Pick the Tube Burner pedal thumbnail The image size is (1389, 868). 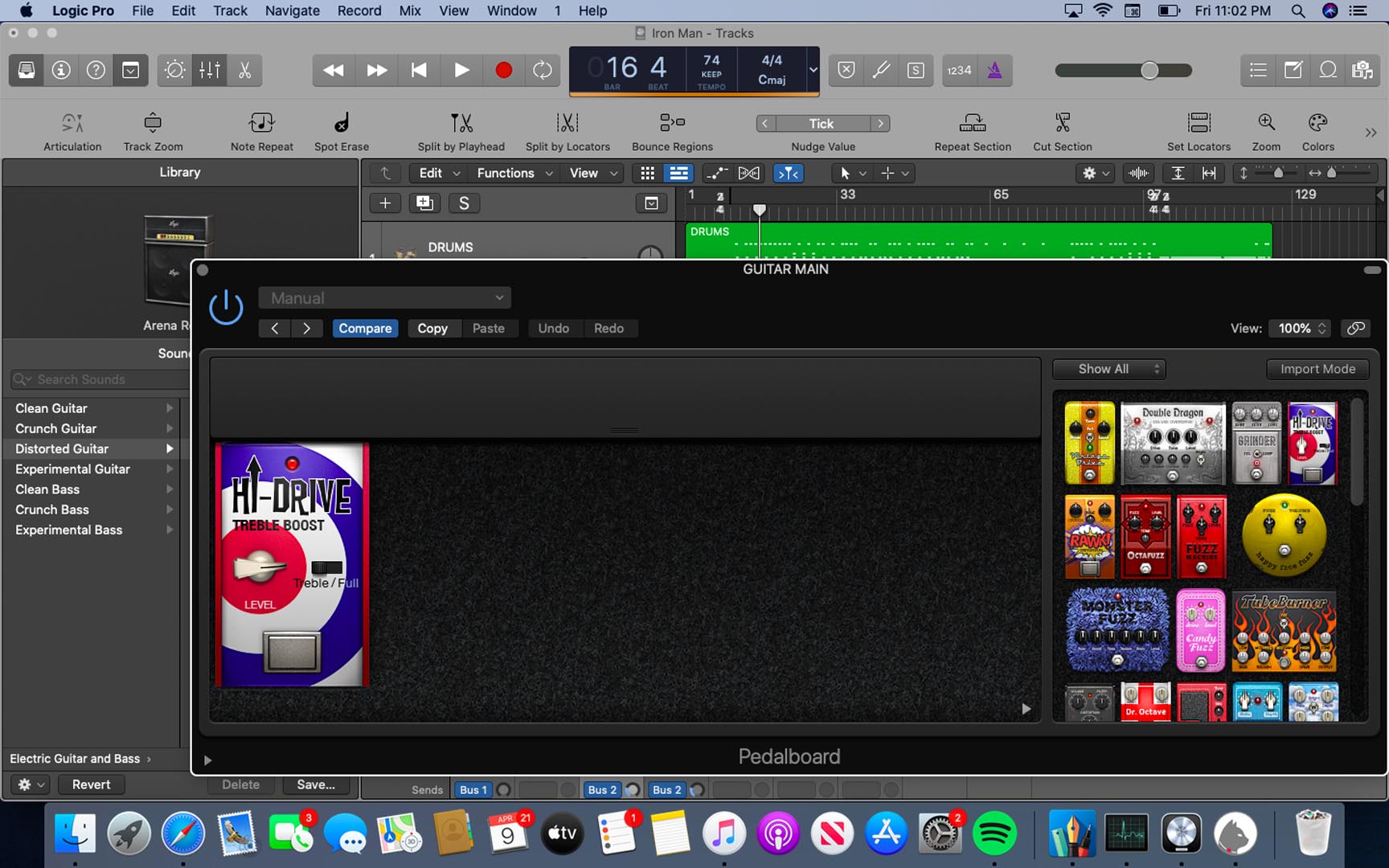coord(1284,631)
